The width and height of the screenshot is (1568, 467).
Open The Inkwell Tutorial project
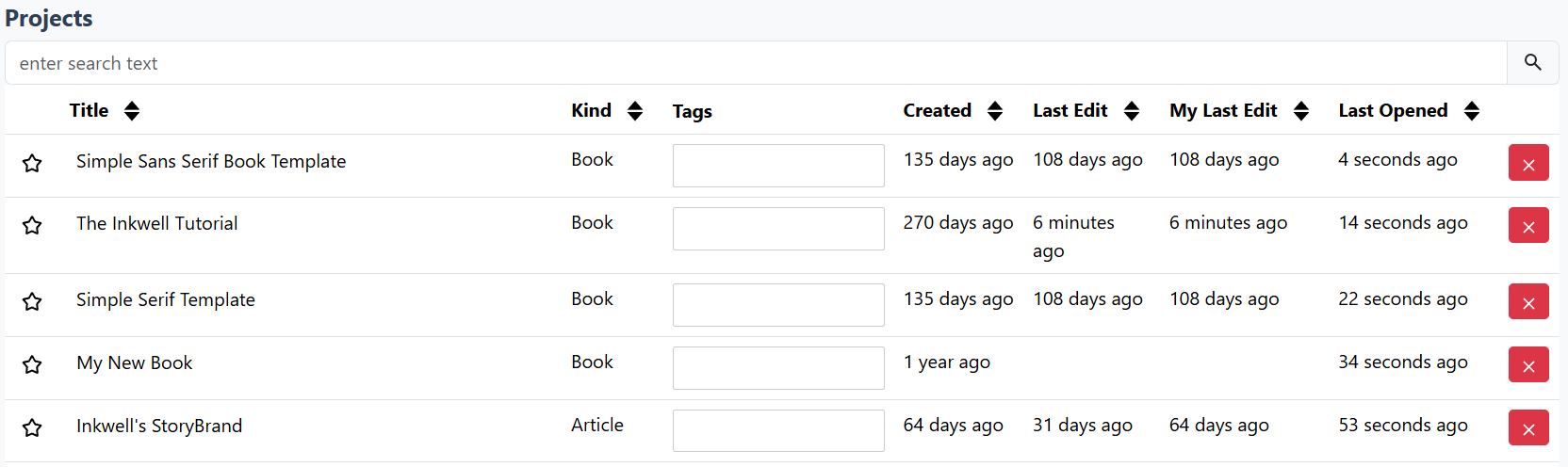click(156, 224)
